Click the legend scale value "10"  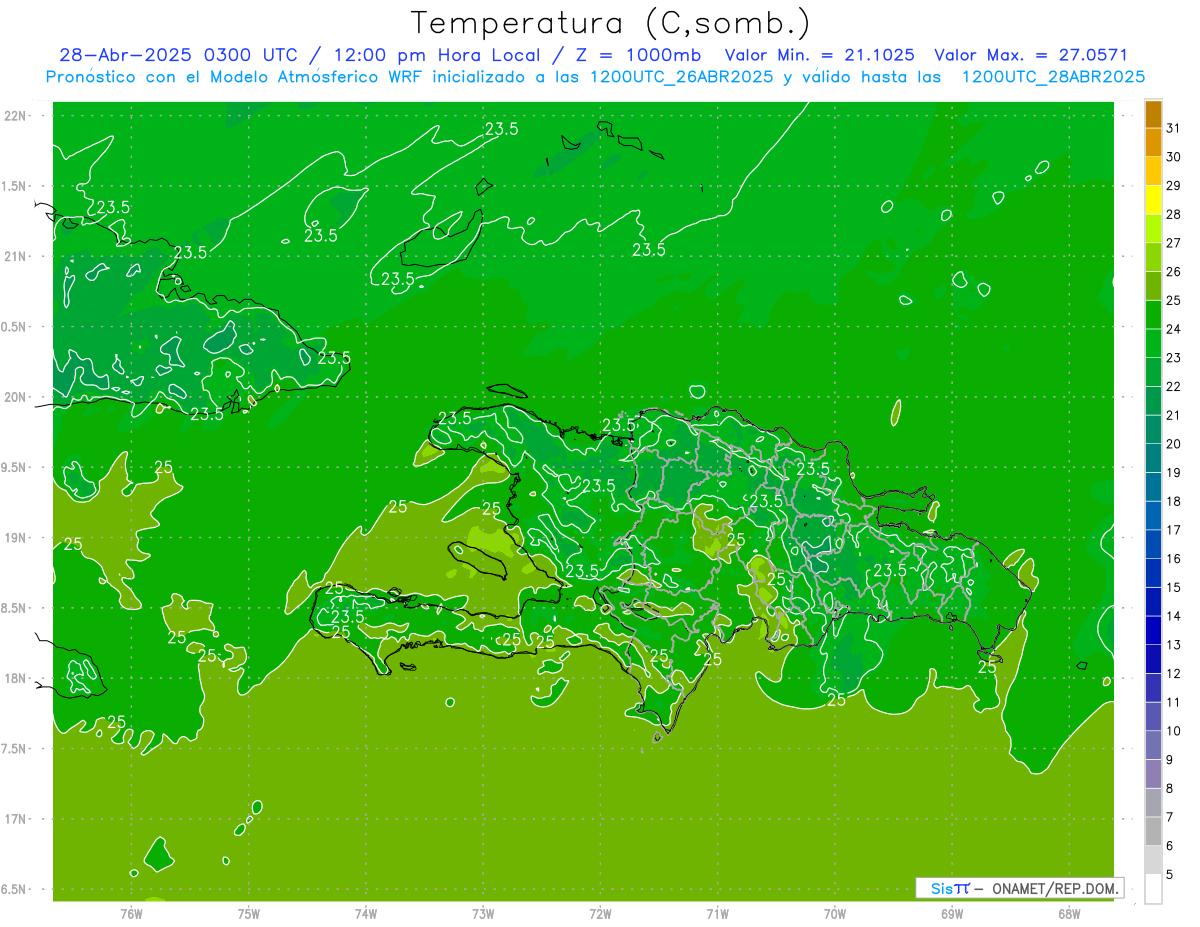coord(1174,731)
